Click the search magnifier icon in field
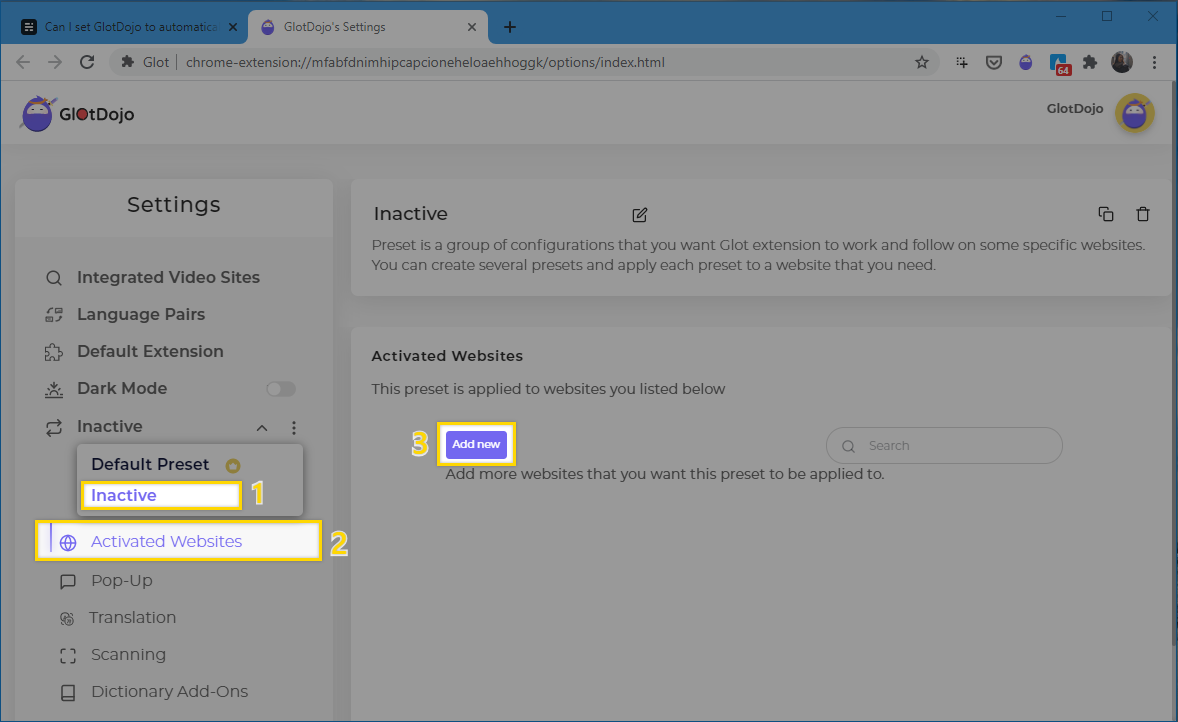The width and height of the screenshot is (1178, 722). [x=848, y=446]
